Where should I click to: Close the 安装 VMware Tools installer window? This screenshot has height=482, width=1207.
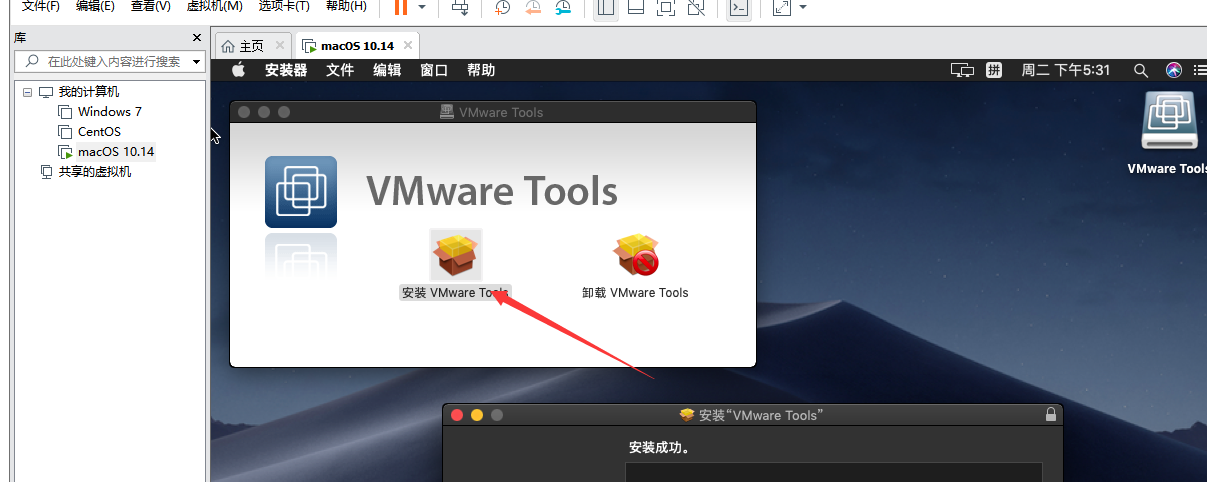457,414
